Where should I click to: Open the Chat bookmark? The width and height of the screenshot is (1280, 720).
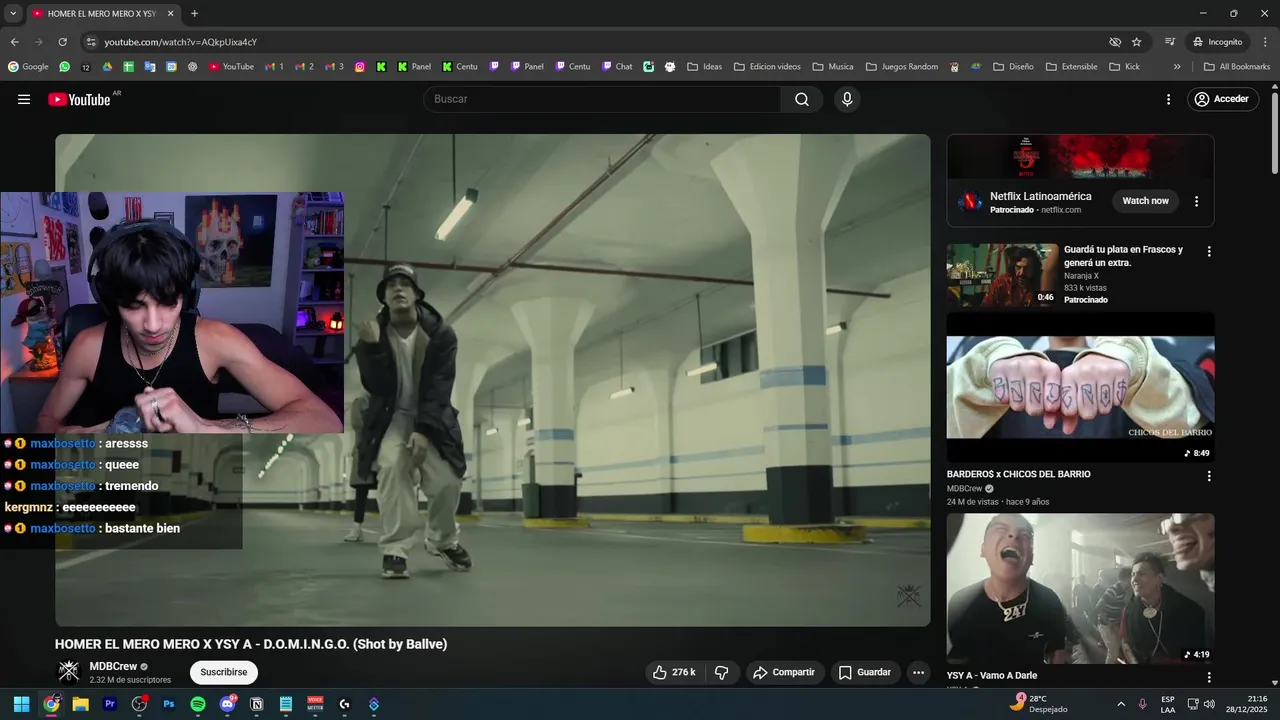pyautogui.click(x=617, y=67)
